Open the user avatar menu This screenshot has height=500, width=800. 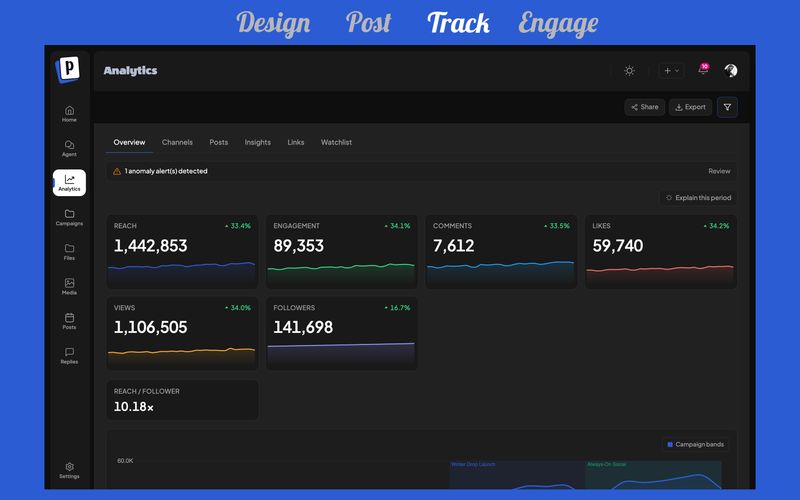pyautogui.click(x=731, y=70)
